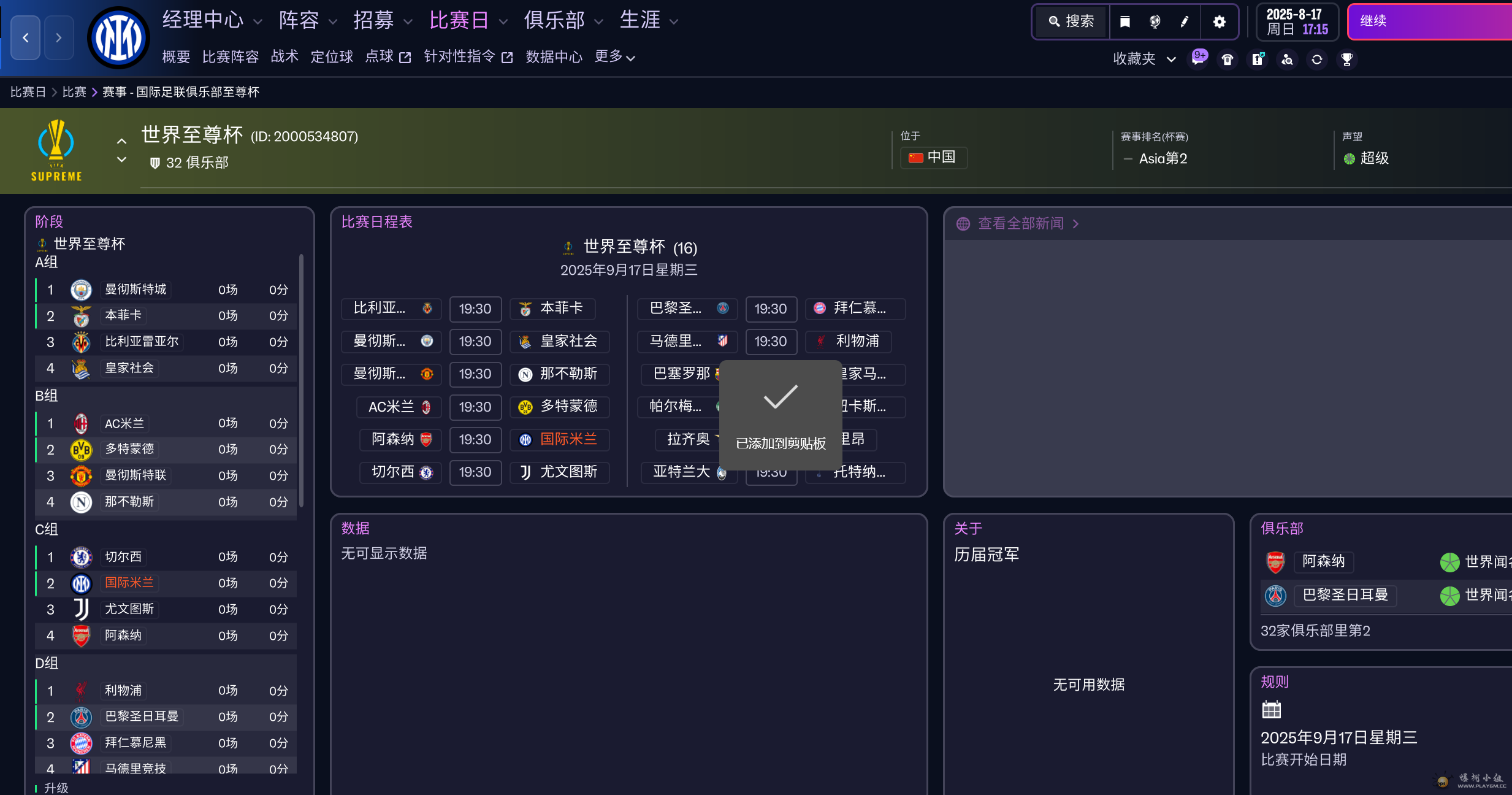
Task: Click the Supreme cup competition logo
Action: click(56, 151)
